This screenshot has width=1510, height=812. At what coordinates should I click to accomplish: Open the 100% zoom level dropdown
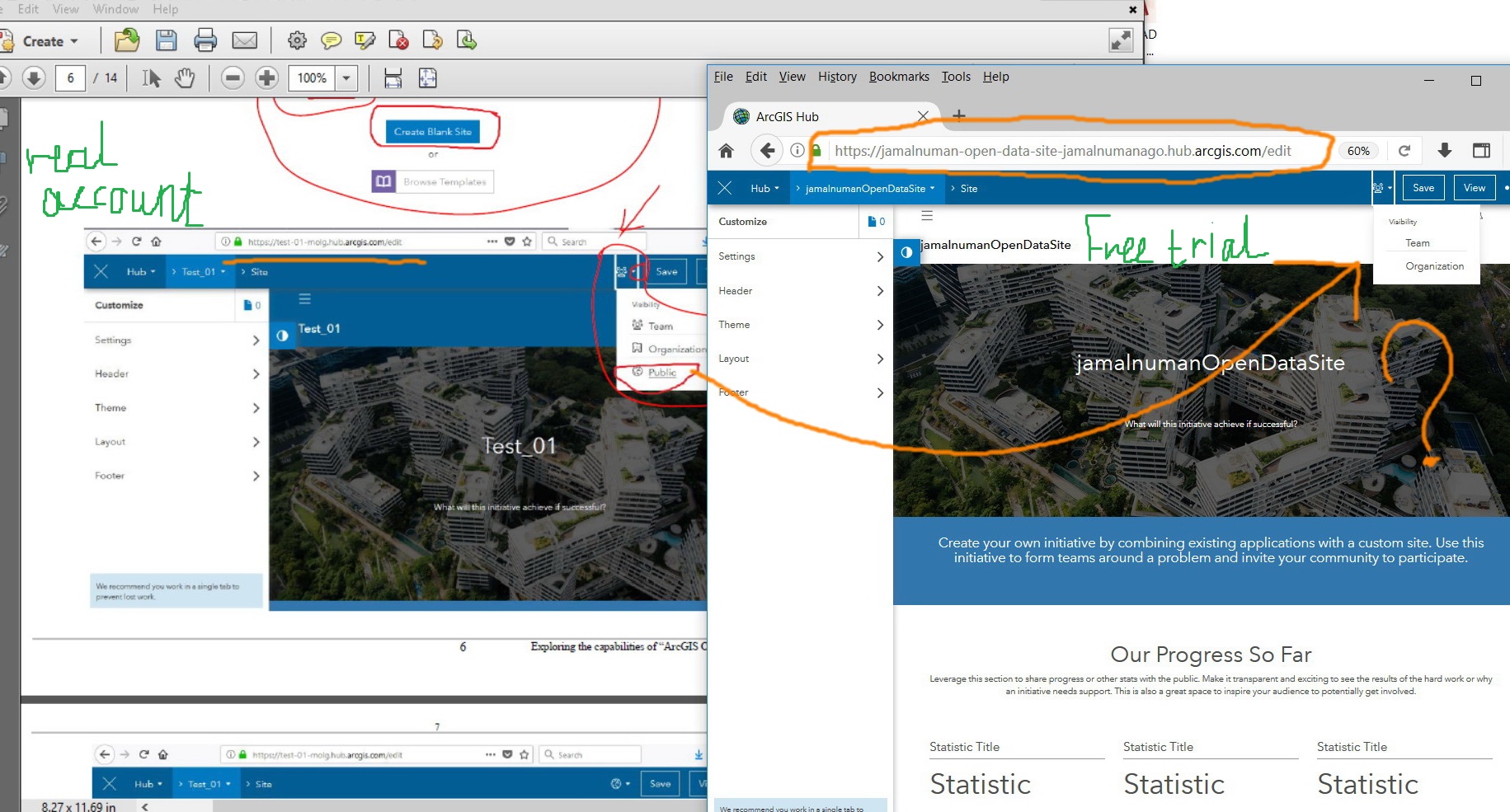(346, 78)
